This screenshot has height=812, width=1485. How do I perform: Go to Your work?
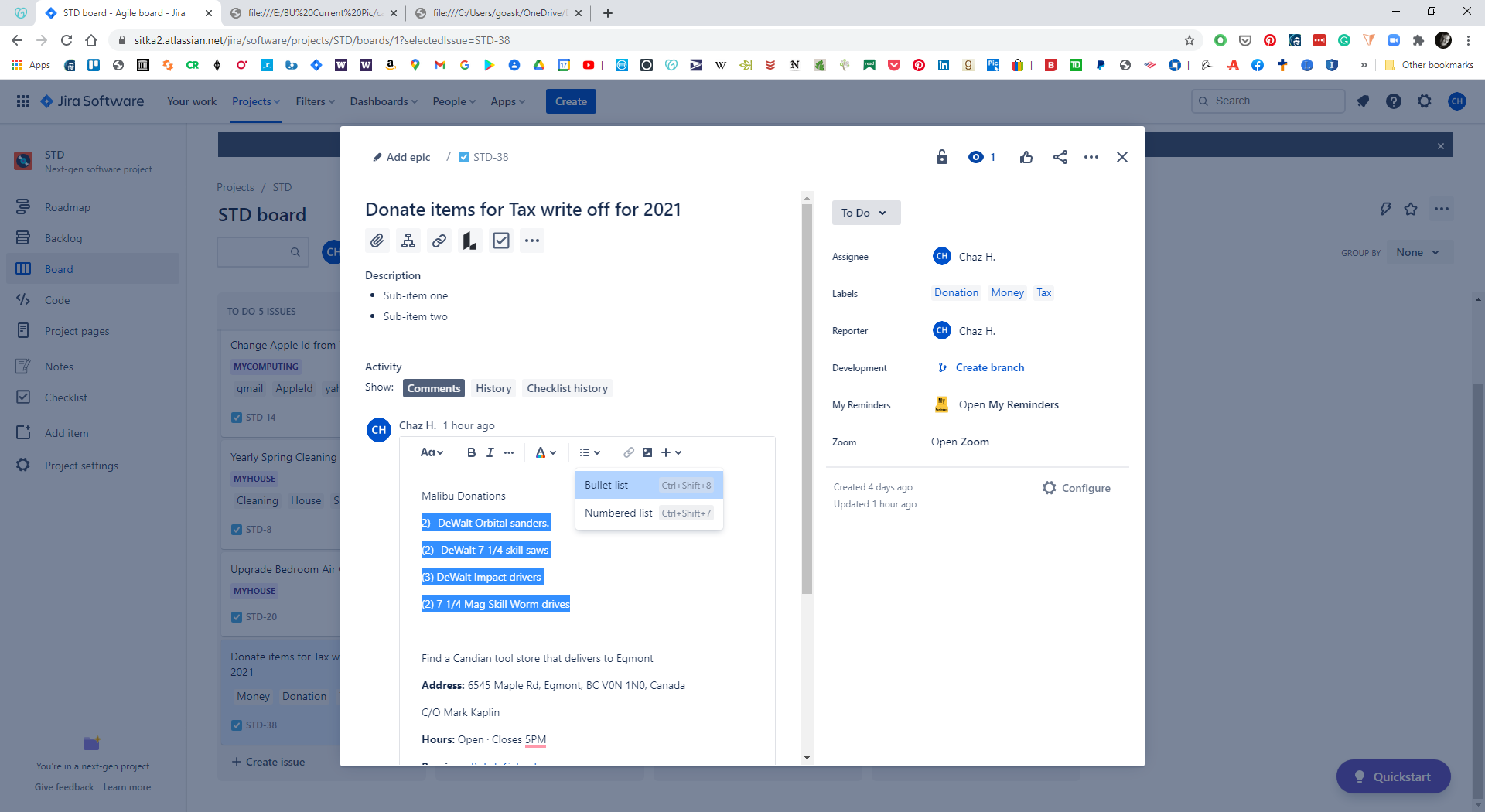pos(192,101)
